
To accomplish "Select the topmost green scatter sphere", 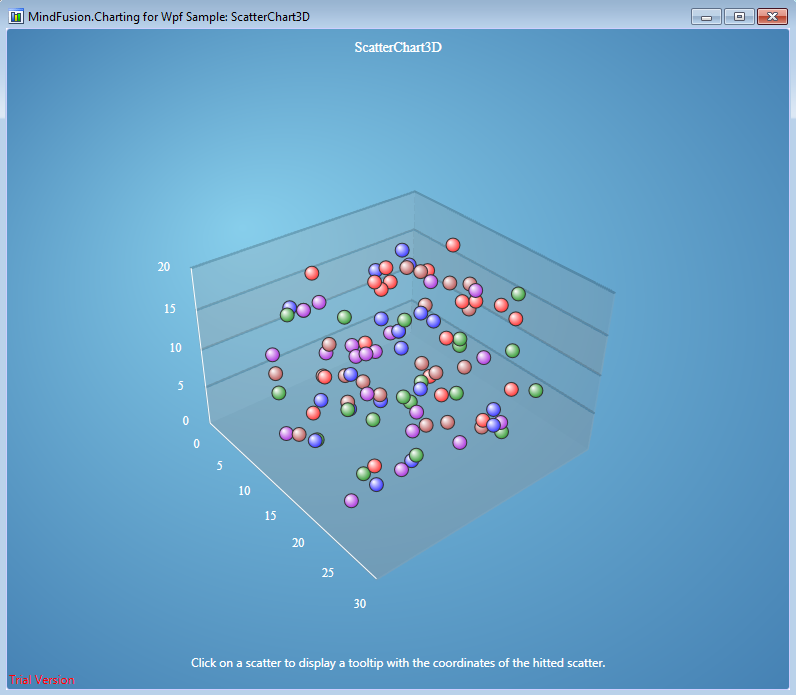I will (518, 293).
